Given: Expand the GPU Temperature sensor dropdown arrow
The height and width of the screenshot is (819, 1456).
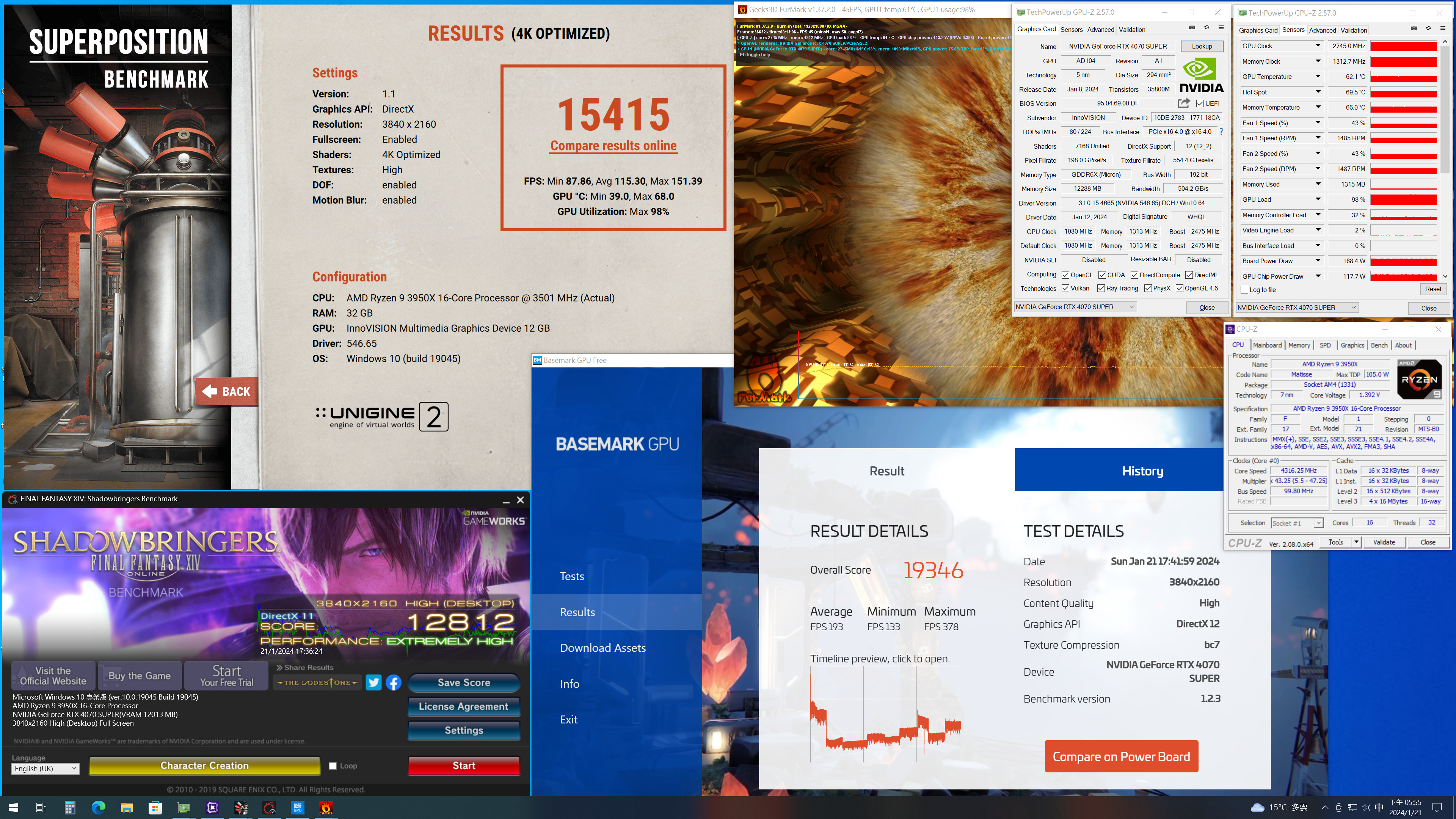Looking at the screenshot, I should (x=1318, y=76).
